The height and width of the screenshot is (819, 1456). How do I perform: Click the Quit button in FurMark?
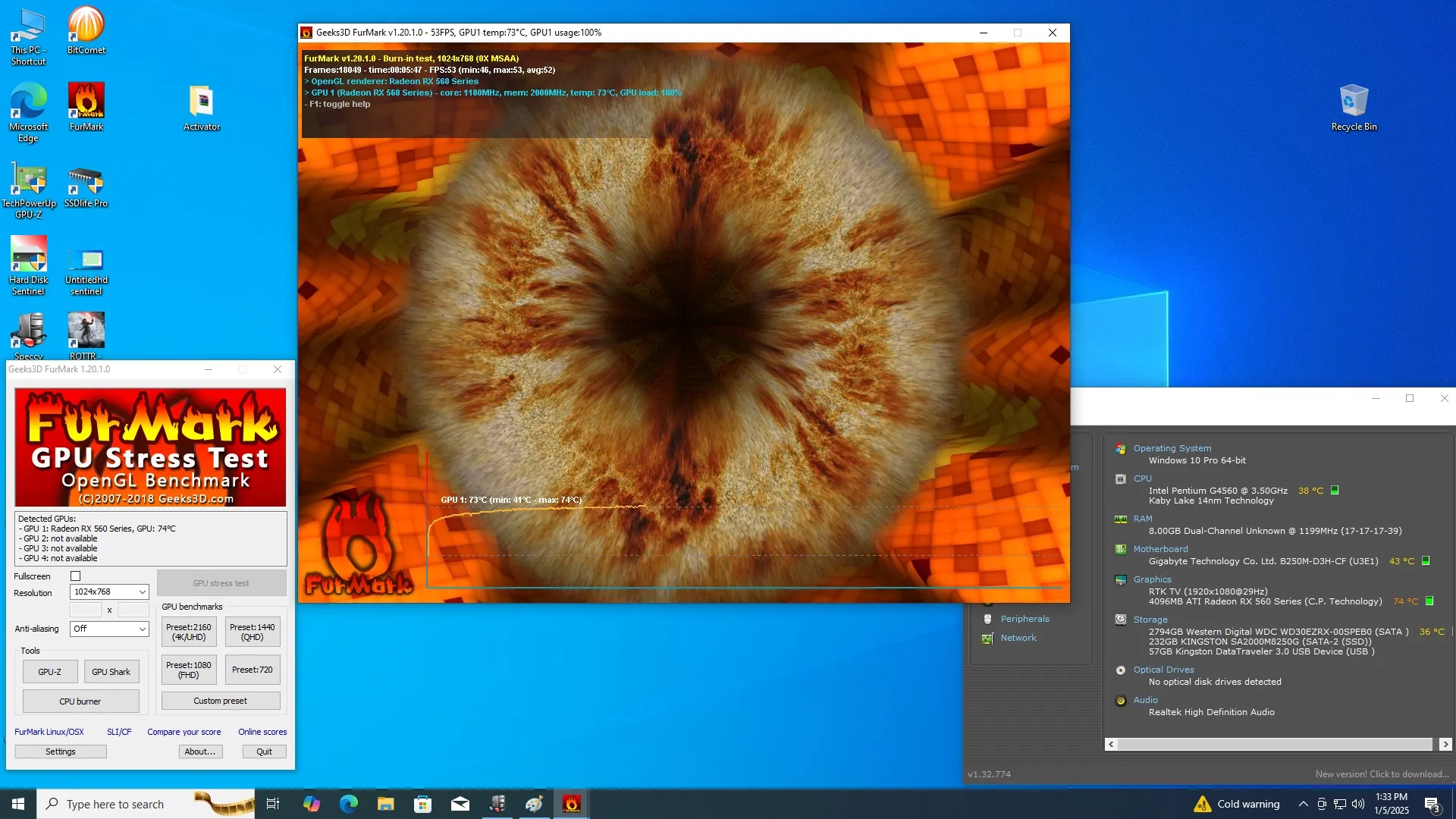coord(264,752)
